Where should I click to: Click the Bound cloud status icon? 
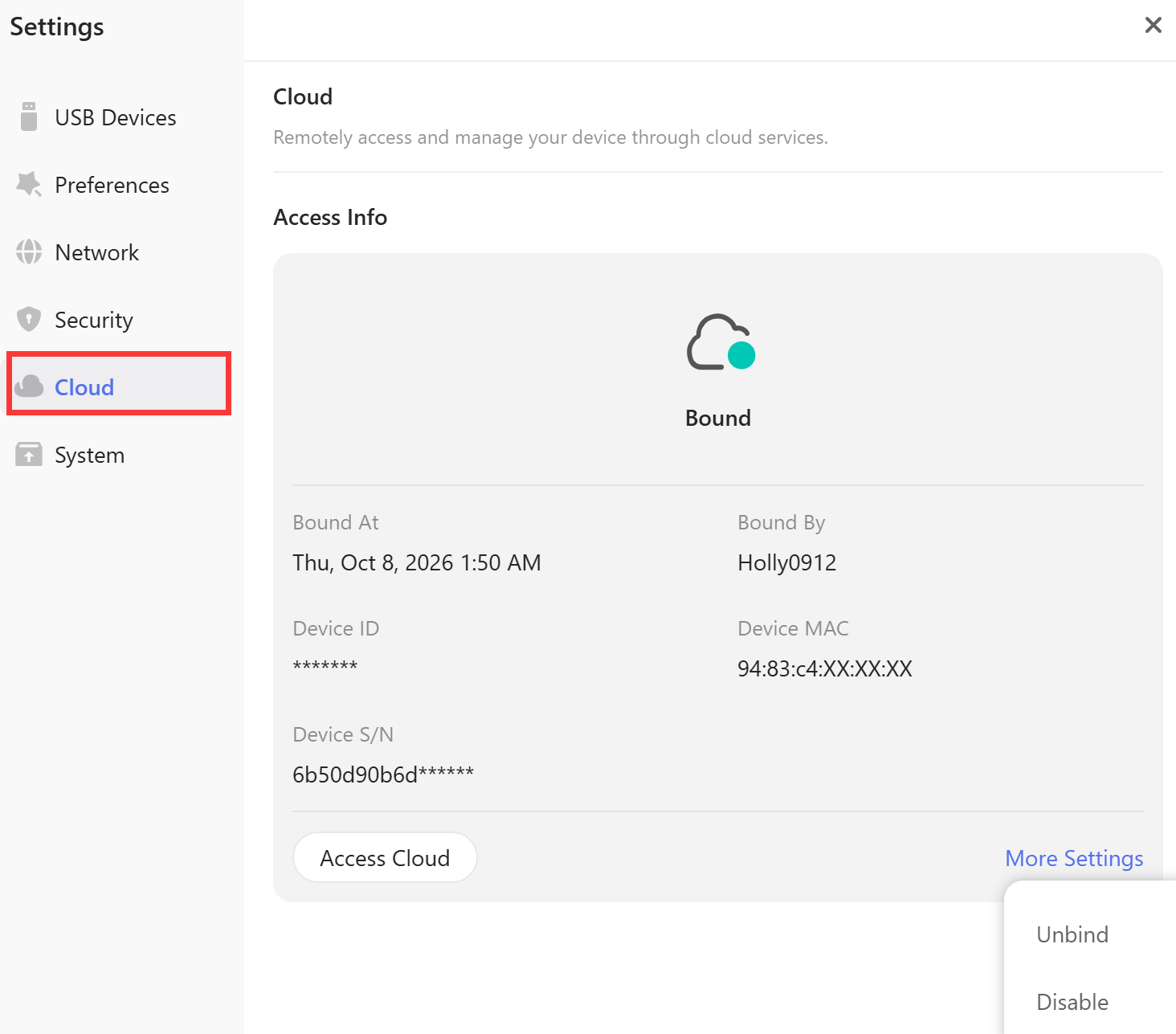point(721,342)
